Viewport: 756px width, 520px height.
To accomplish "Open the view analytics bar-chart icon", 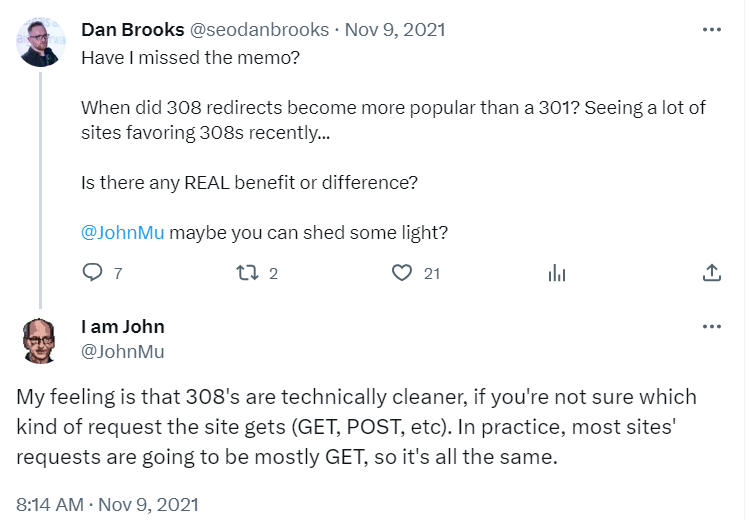I will (x=557, y=273).
